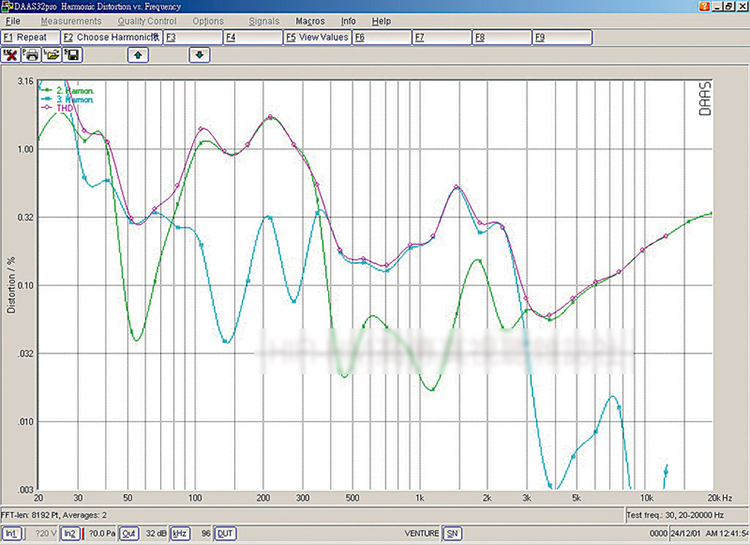Click the 2. Harmon. legend entry
This screenshot has width=750, height=545.
68,90
